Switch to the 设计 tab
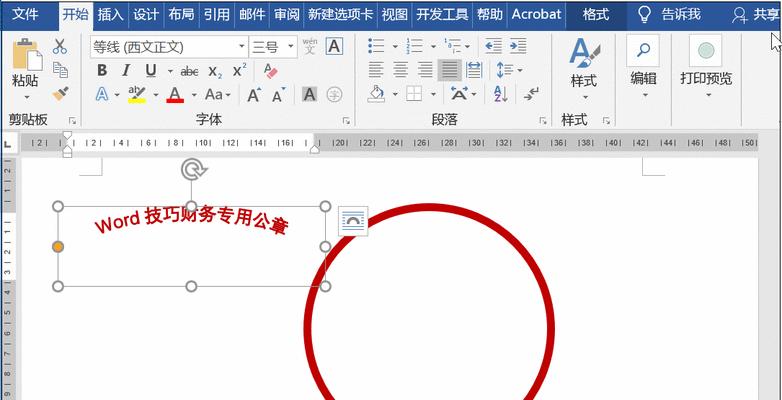The height and width of the screenshot is (400, 782). click(146, 14)
